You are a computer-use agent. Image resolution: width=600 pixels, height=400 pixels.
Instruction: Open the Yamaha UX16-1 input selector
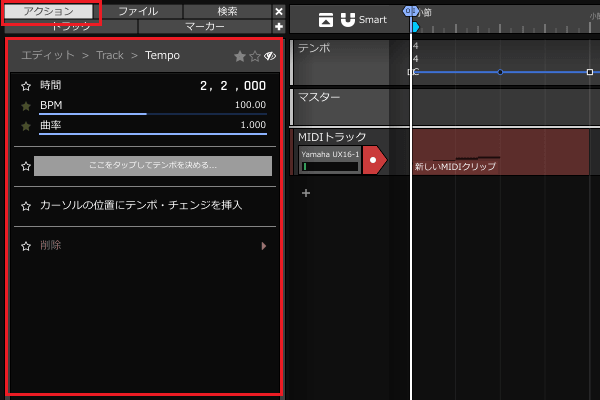329,154
